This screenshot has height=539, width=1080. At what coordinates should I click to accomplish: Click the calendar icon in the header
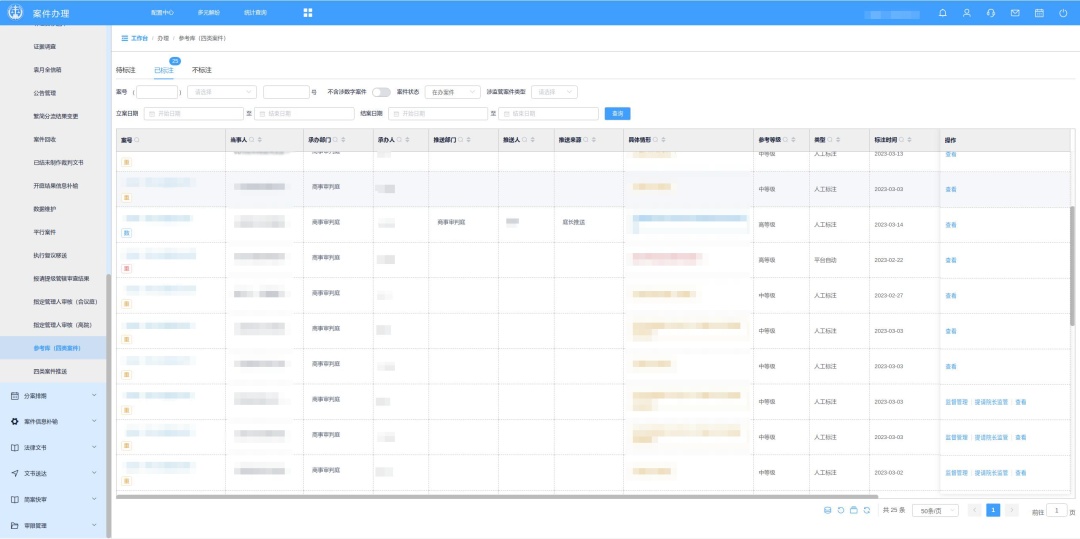click(x=1039, y=13)
